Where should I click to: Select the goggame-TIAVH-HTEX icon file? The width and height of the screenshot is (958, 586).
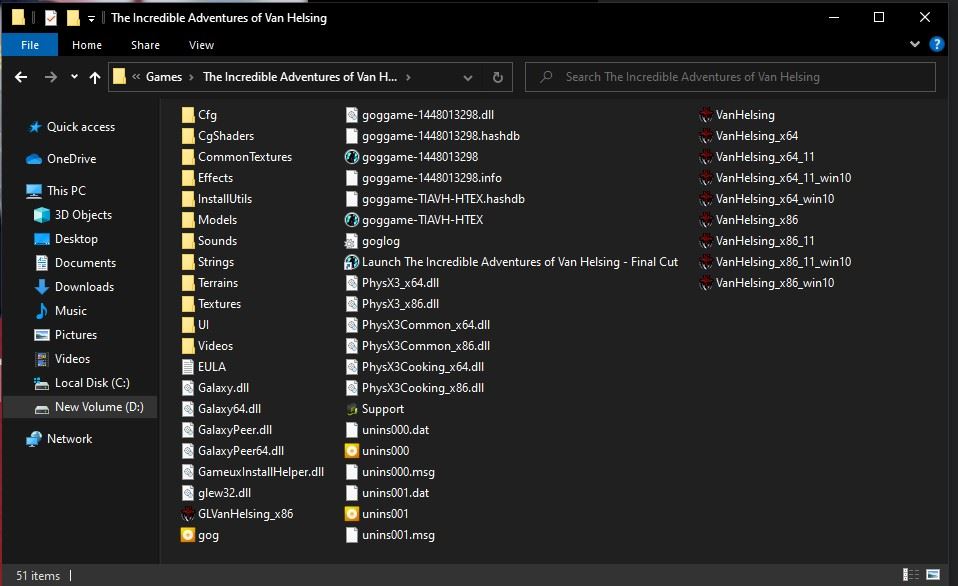[x=352, y=220]
